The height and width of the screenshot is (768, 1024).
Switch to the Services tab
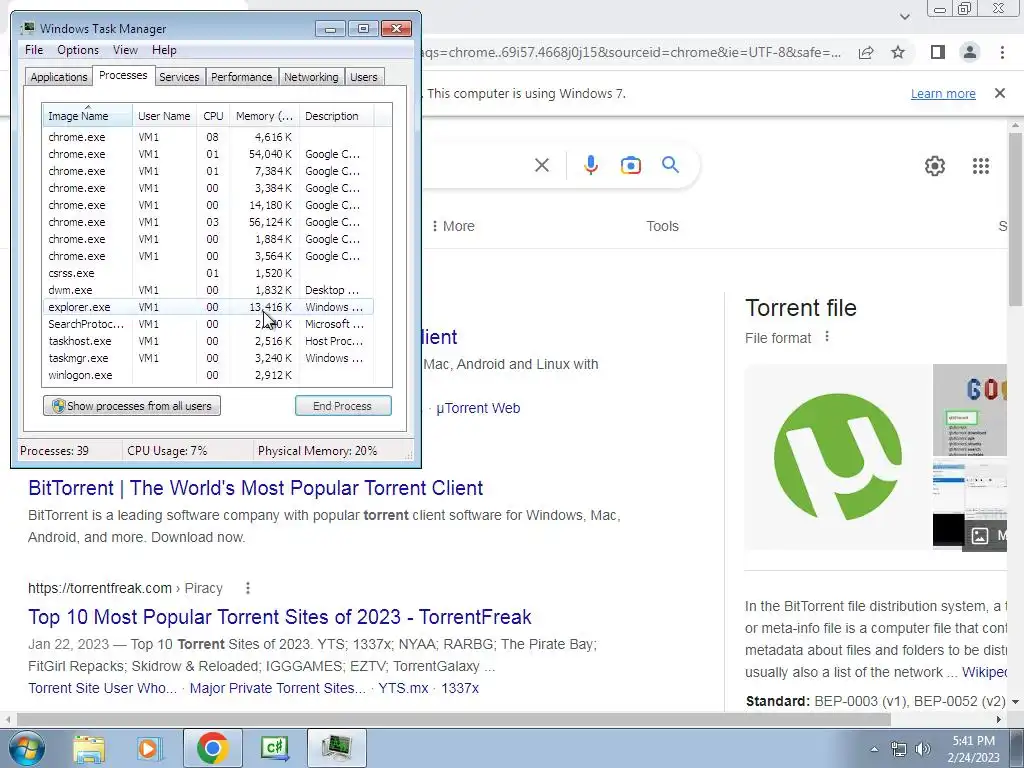[x=179, y=77]
